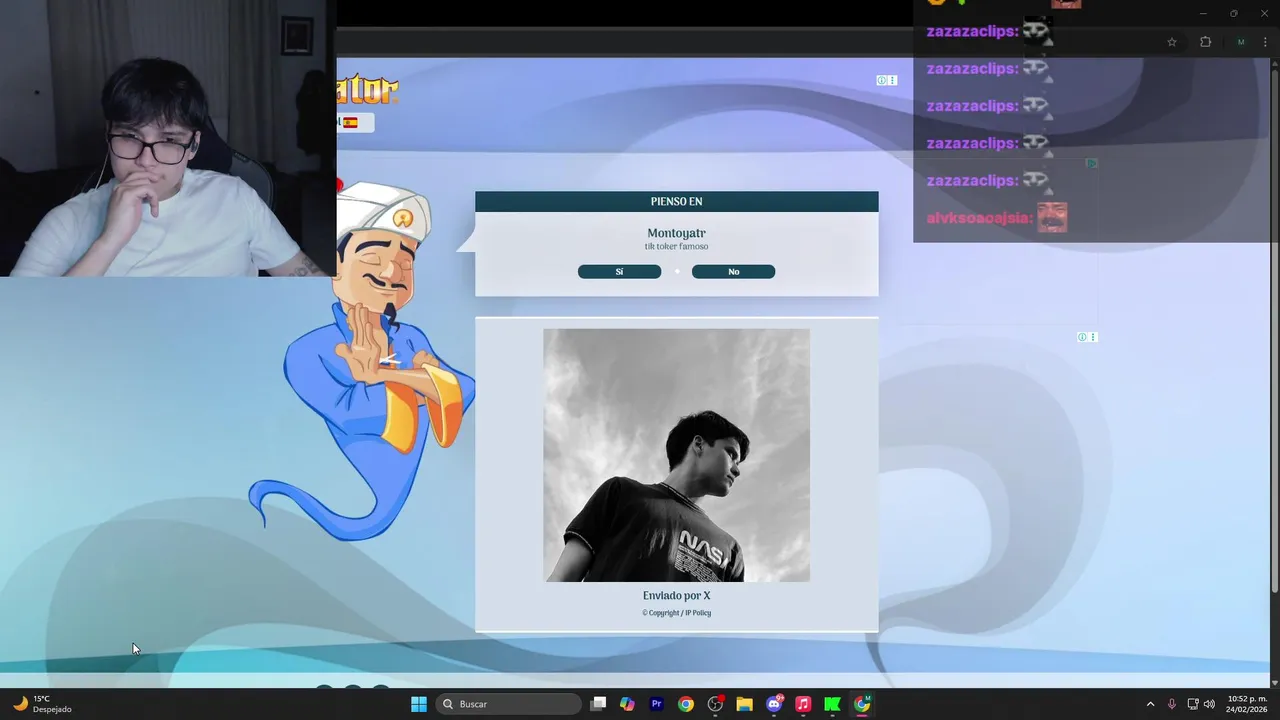The width and height of the screenshot is (1280, 720).
Task: Click the 'tik toker famoso' description
Action: pos(677,247)
